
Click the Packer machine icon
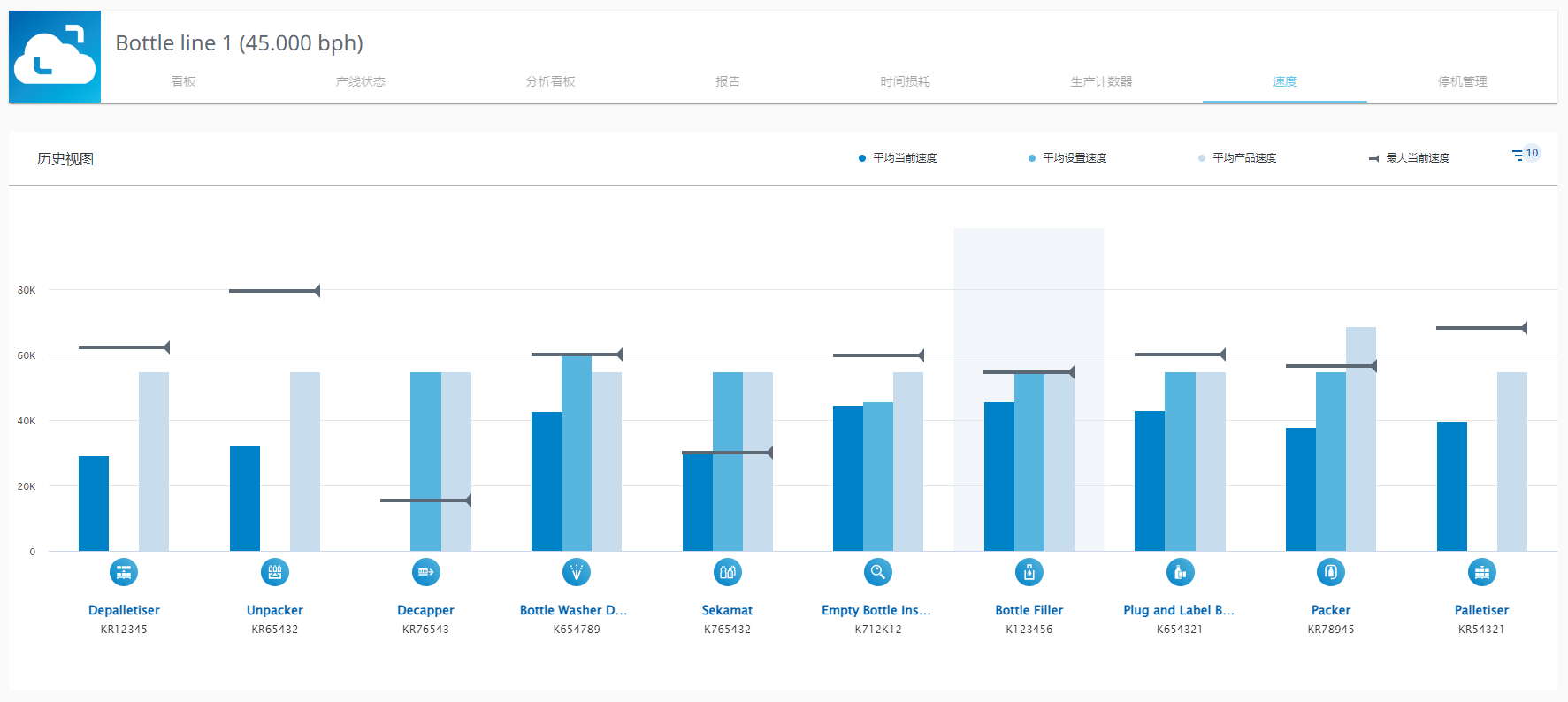tap(1330, 572)
